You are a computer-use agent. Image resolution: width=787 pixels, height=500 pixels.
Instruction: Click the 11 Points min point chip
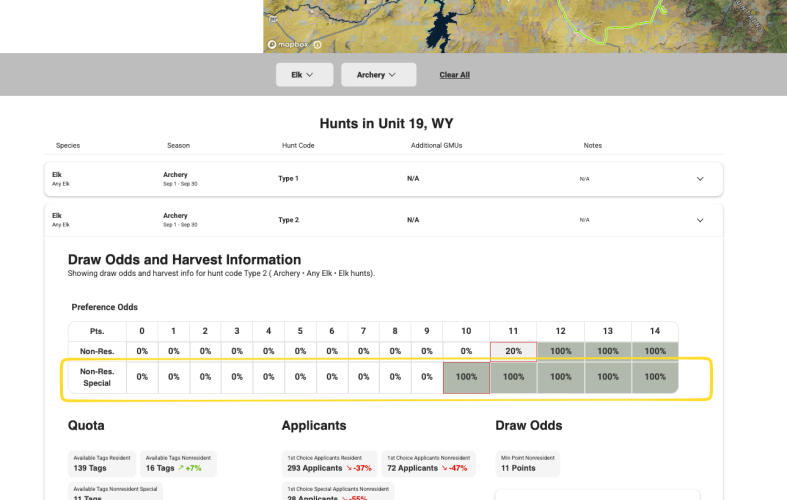point(527,463)
